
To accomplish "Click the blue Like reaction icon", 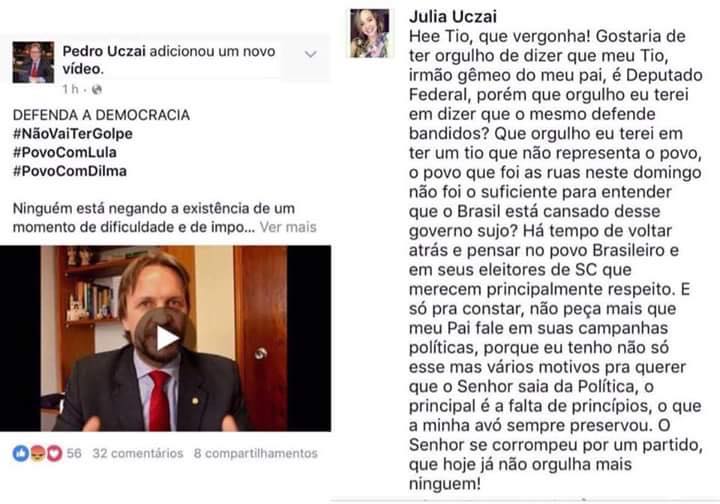I will (21, 453).
